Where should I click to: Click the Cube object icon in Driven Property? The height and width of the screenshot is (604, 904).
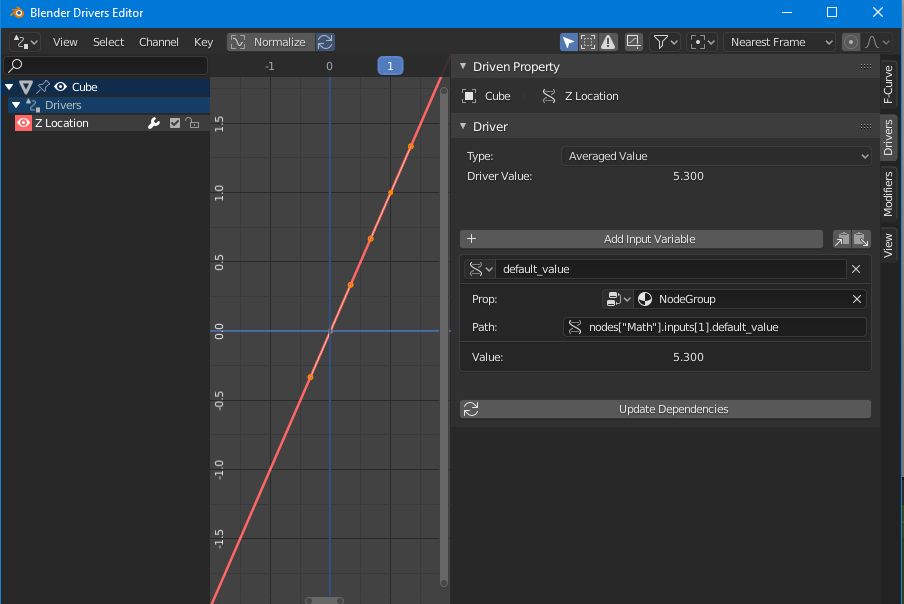pyautogui.click(x=469, y=96)
